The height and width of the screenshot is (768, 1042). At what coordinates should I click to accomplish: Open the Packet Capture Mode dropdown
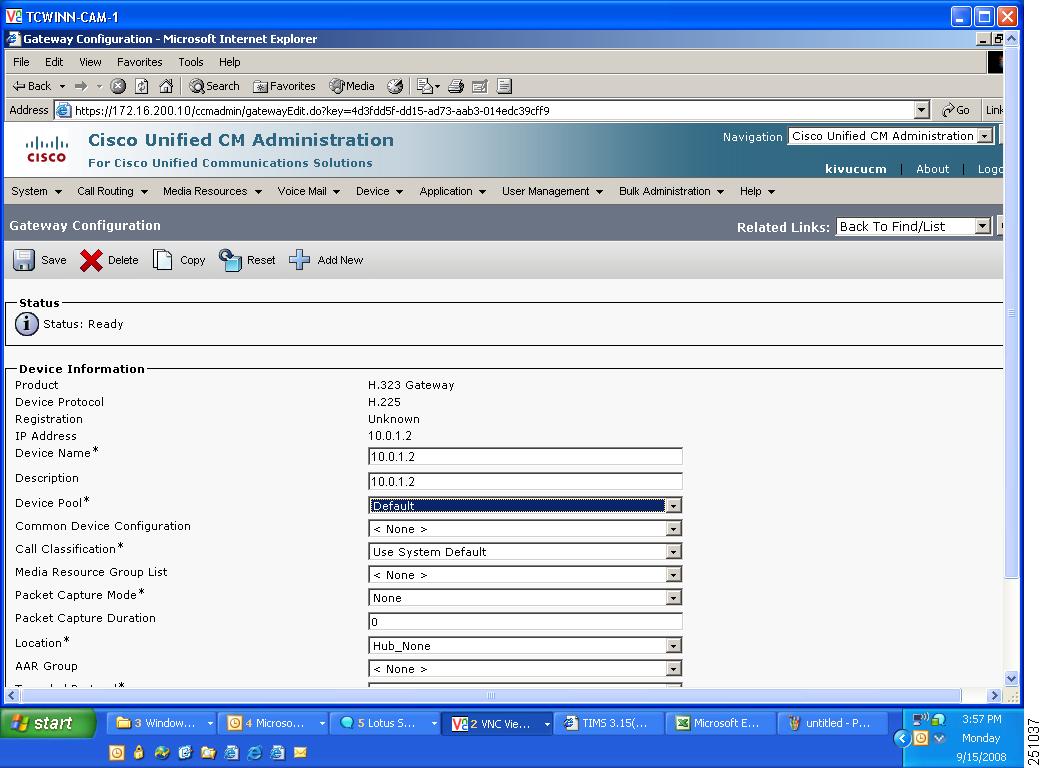(x=673, y=598)
